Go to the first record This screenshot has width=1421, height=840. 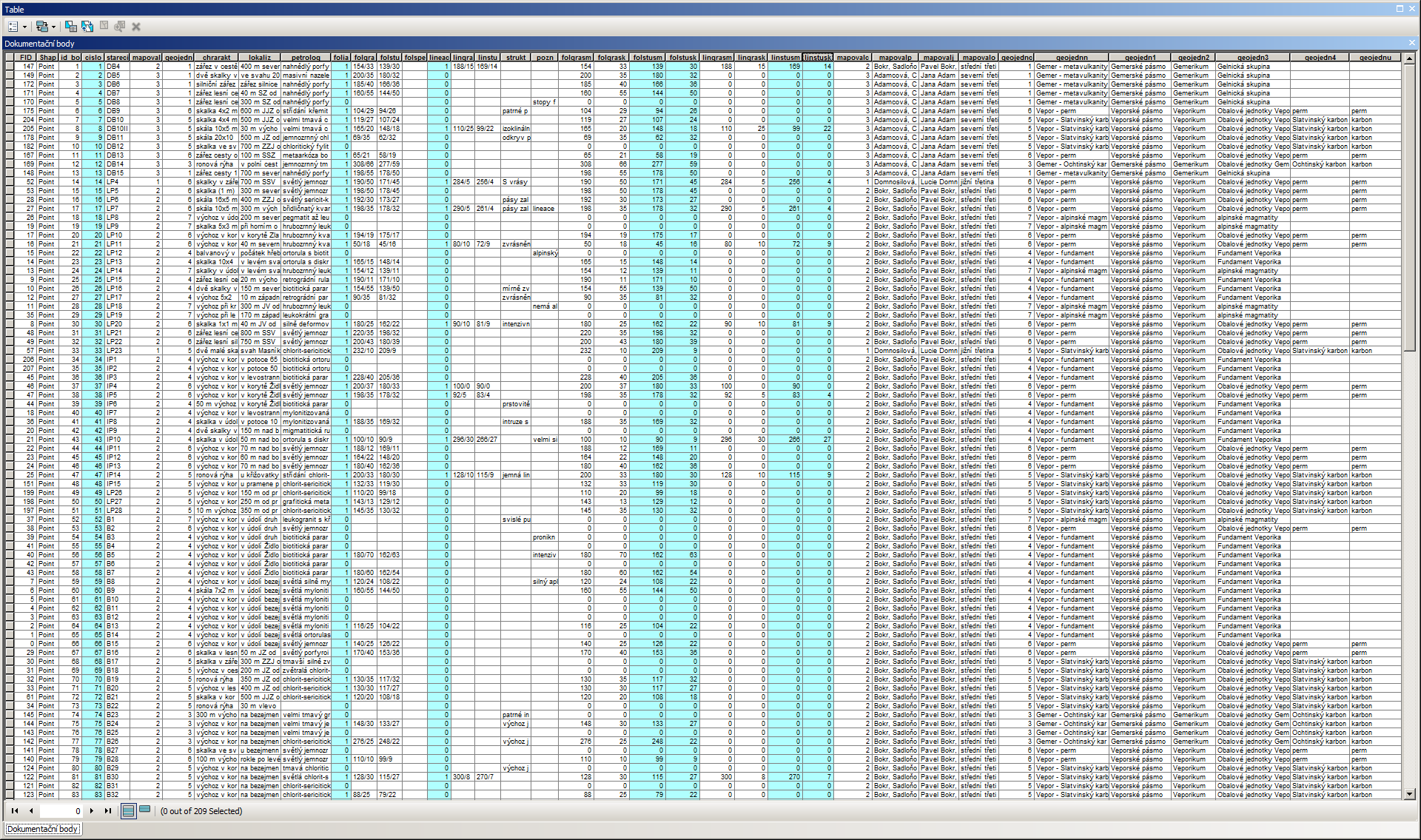[x=15, y=810]
